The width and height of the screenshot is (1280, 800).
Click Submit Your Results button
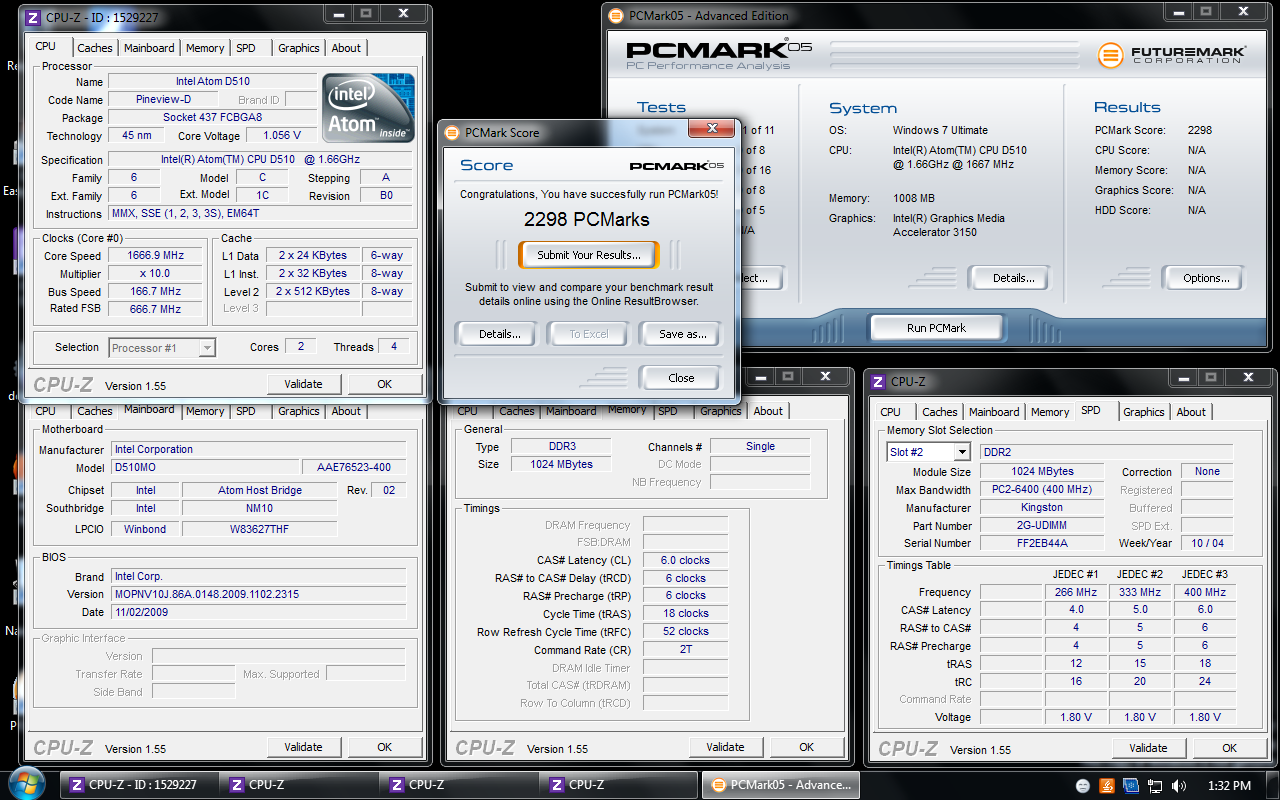pyautogui.click(x=588, y=255)
